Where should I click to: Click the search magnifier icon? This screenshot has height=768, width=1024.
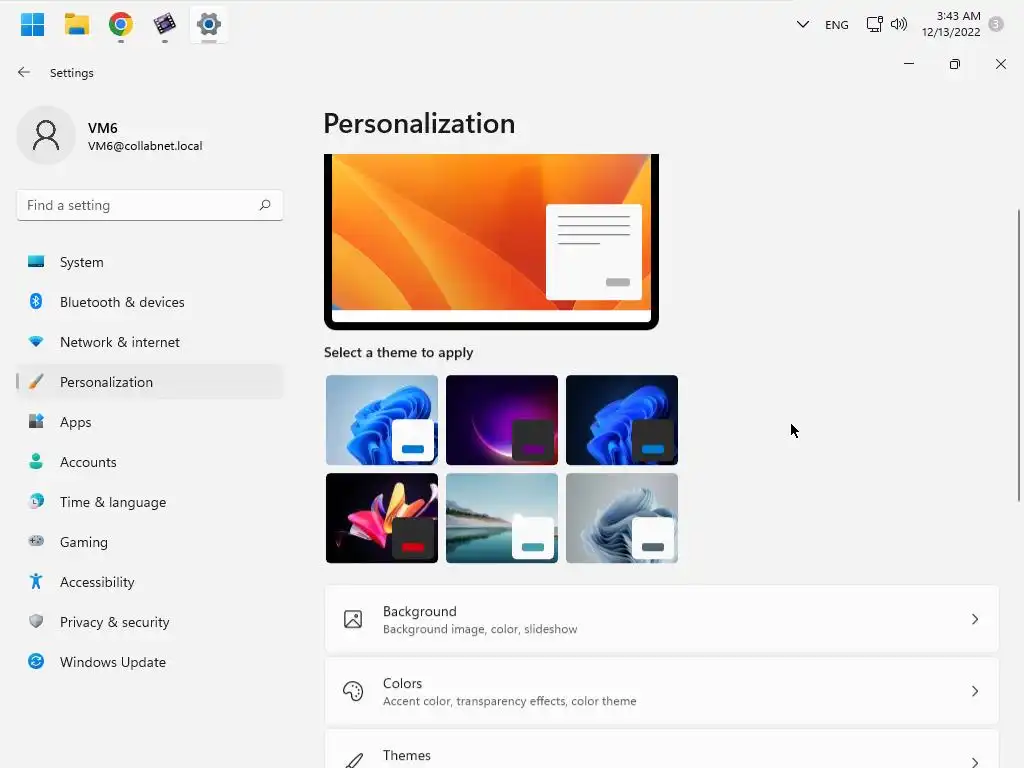coord(264,205)
